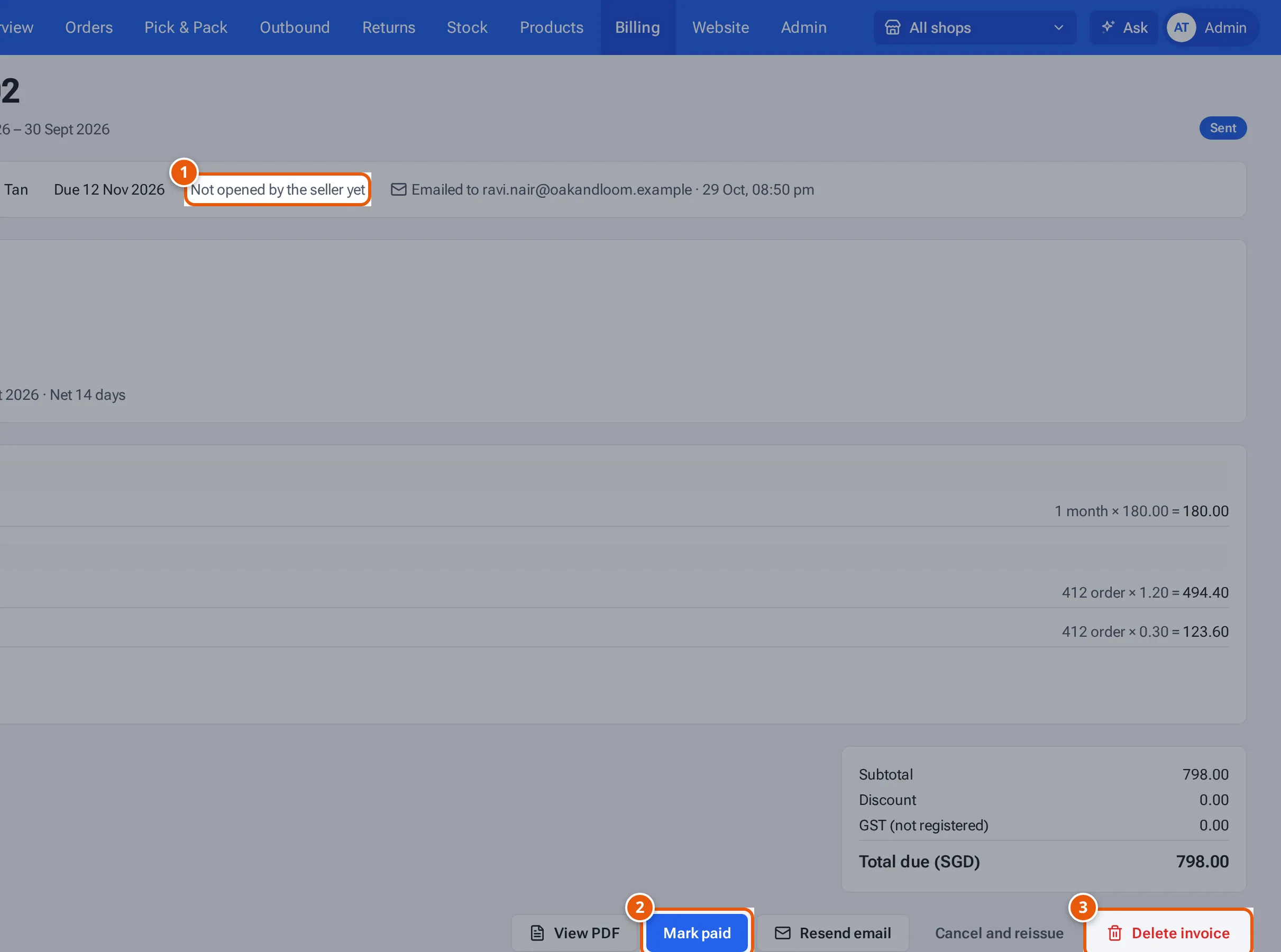Click 412 order × 1.20 = 494.40 line

click(x=1145, y=592)
